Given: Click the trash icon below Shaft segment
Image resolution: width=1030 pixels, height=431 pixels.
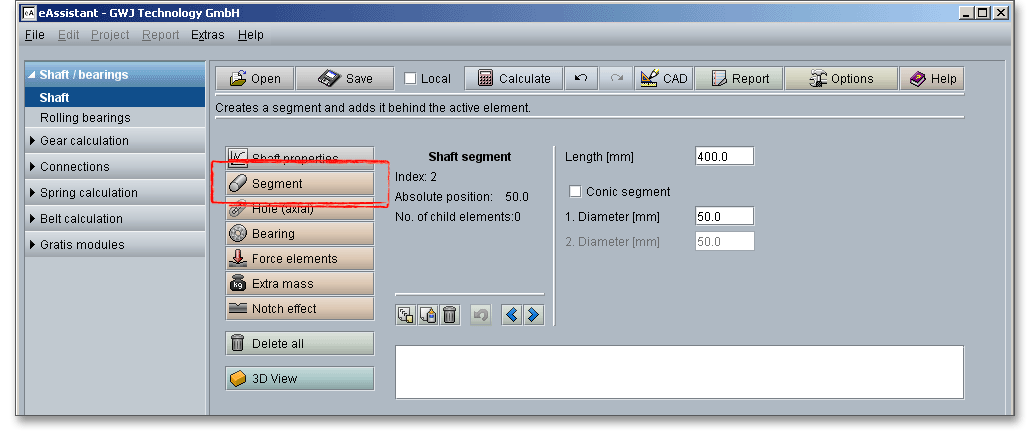Looking at the screenshot, I should pyautogui.click(x=450, y=315).
